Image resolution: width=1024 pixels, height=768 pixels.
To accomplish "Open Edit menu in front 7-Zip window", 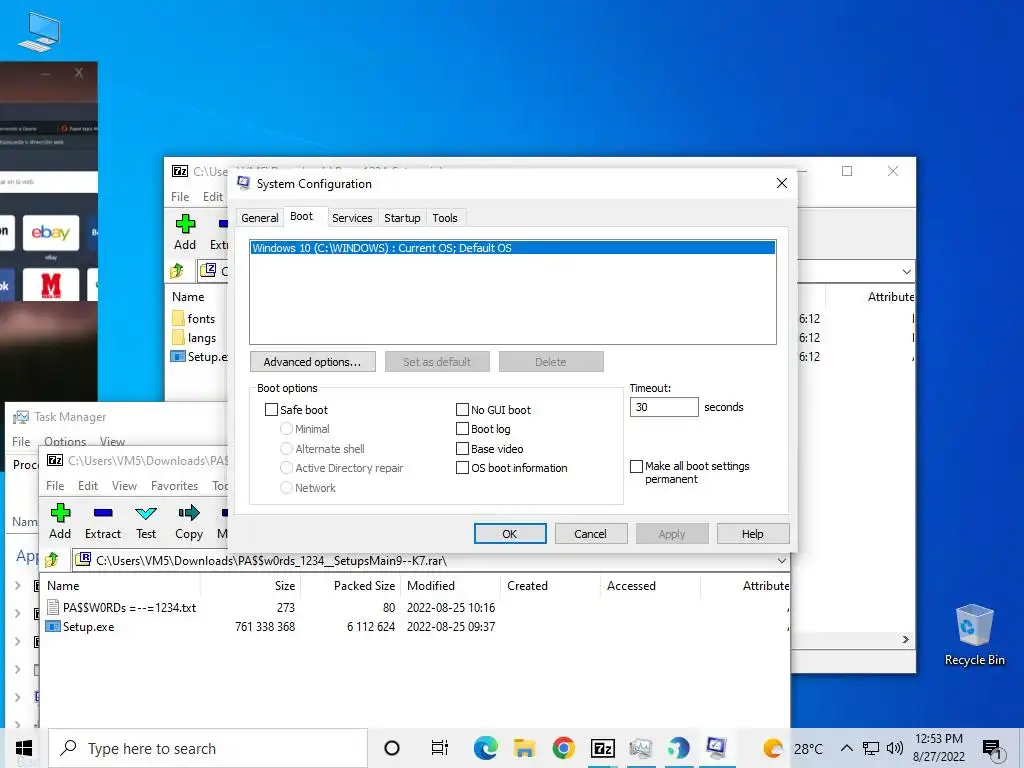I will 88,485.
